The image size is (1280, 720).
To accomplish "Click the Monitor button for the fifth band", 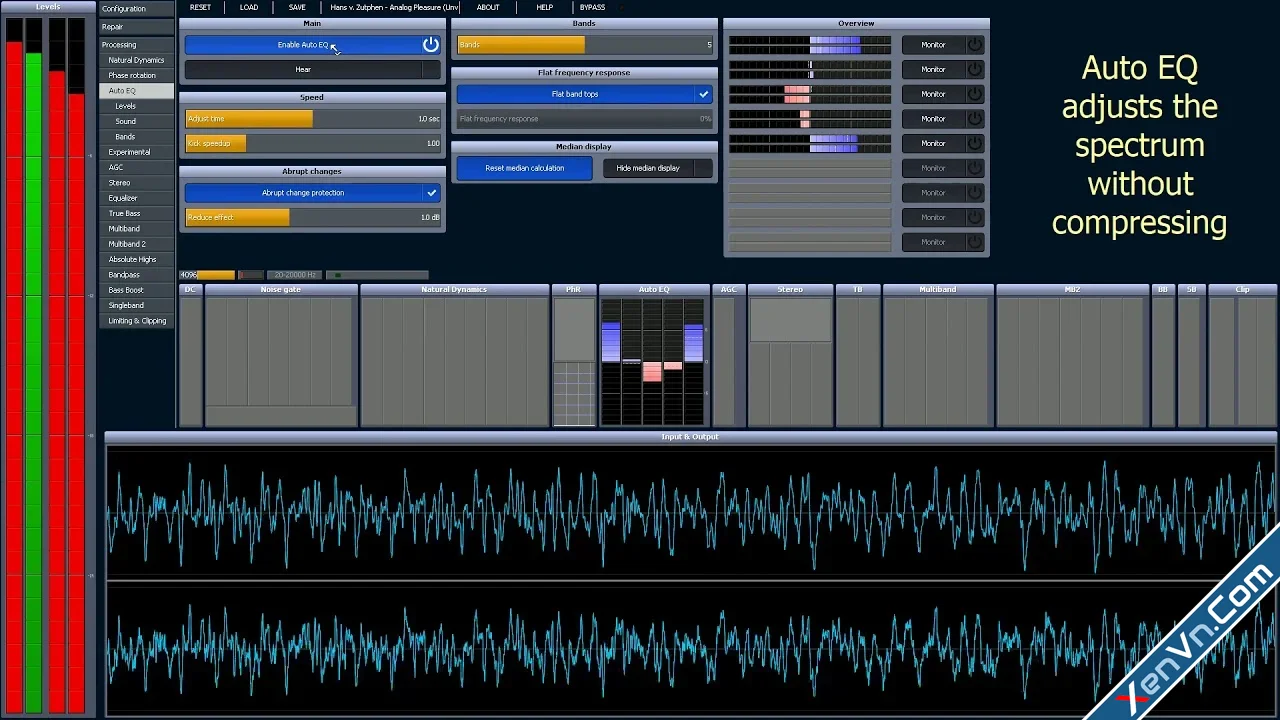I will pyautogui.click(x=933, y=143).
